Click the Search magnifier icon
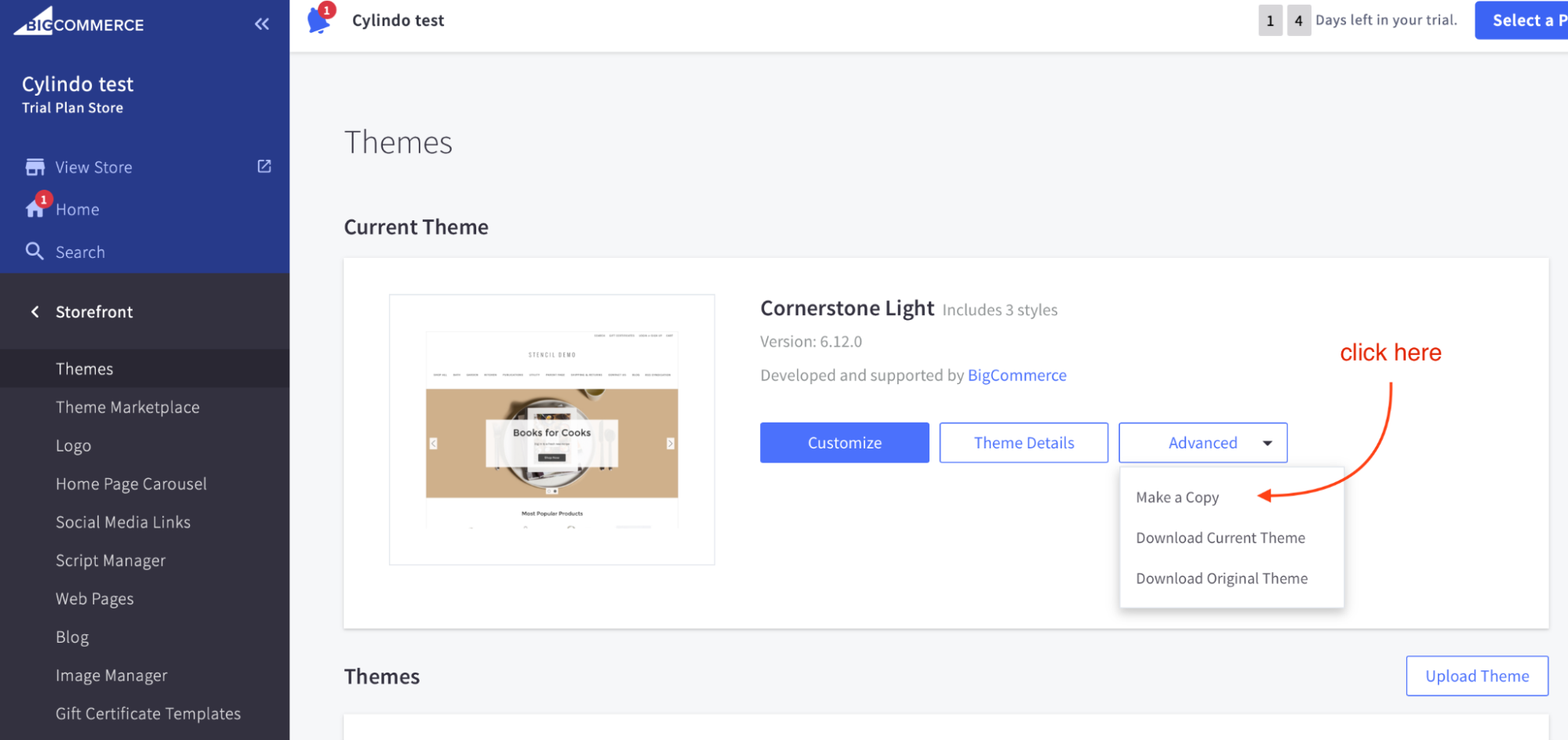Image resolution: width=1568 pixels, height=740 pixels. pyautogui.click(x=35, y=251)
